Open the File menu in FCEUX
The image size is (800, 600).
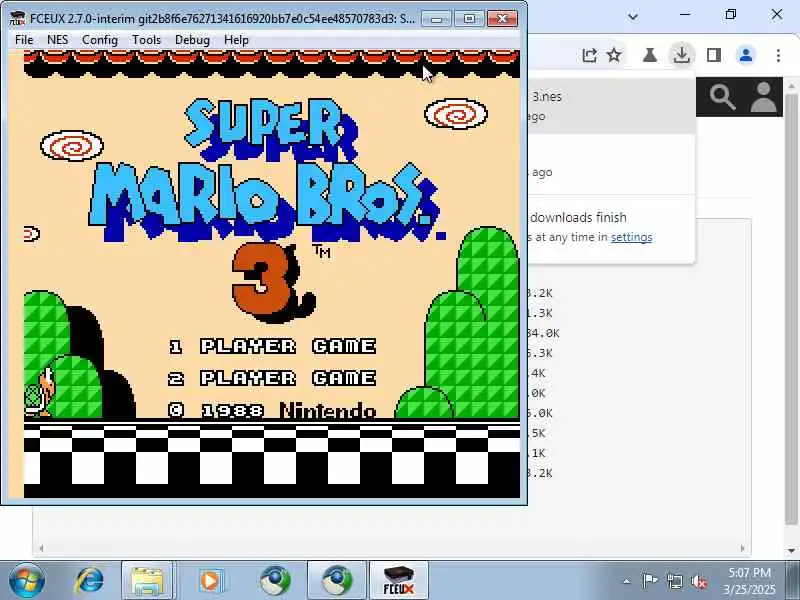24,40
